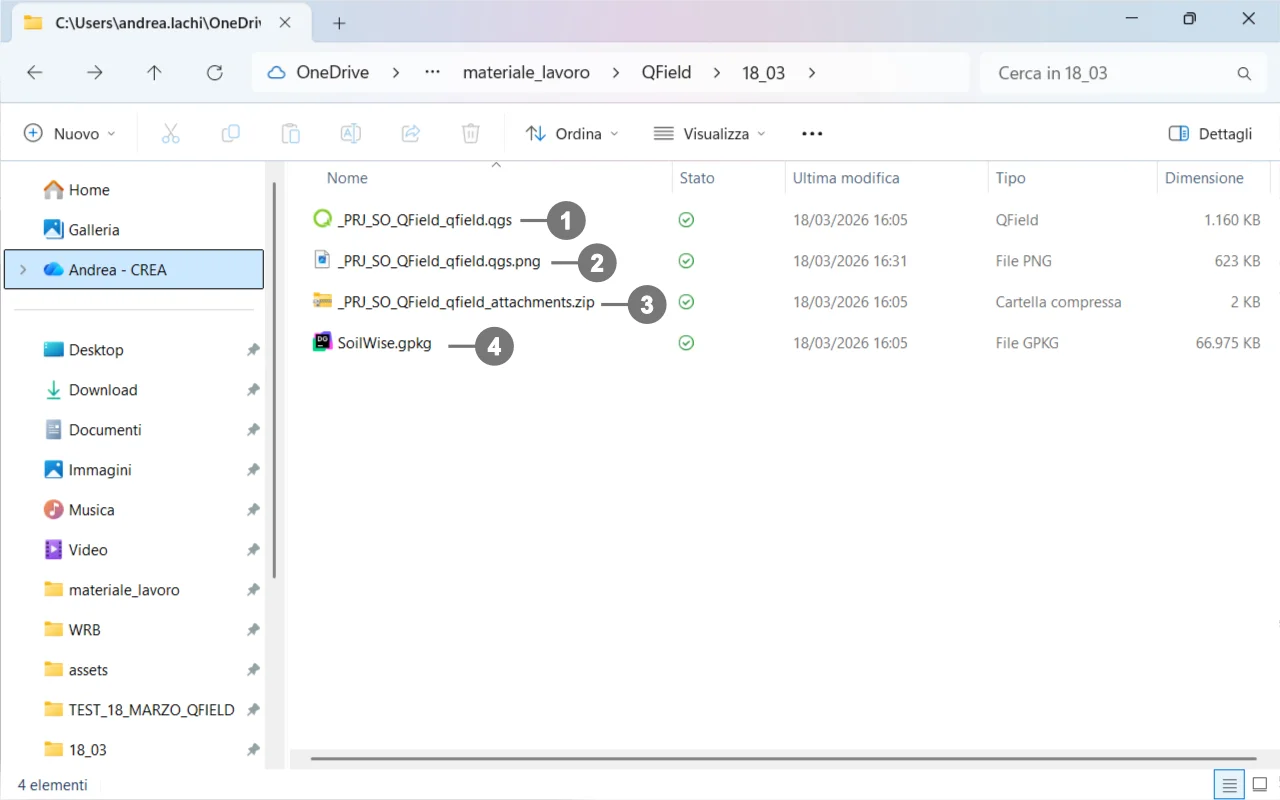
Task: Select the SoilWise.gpkg file
Action: 384,343
